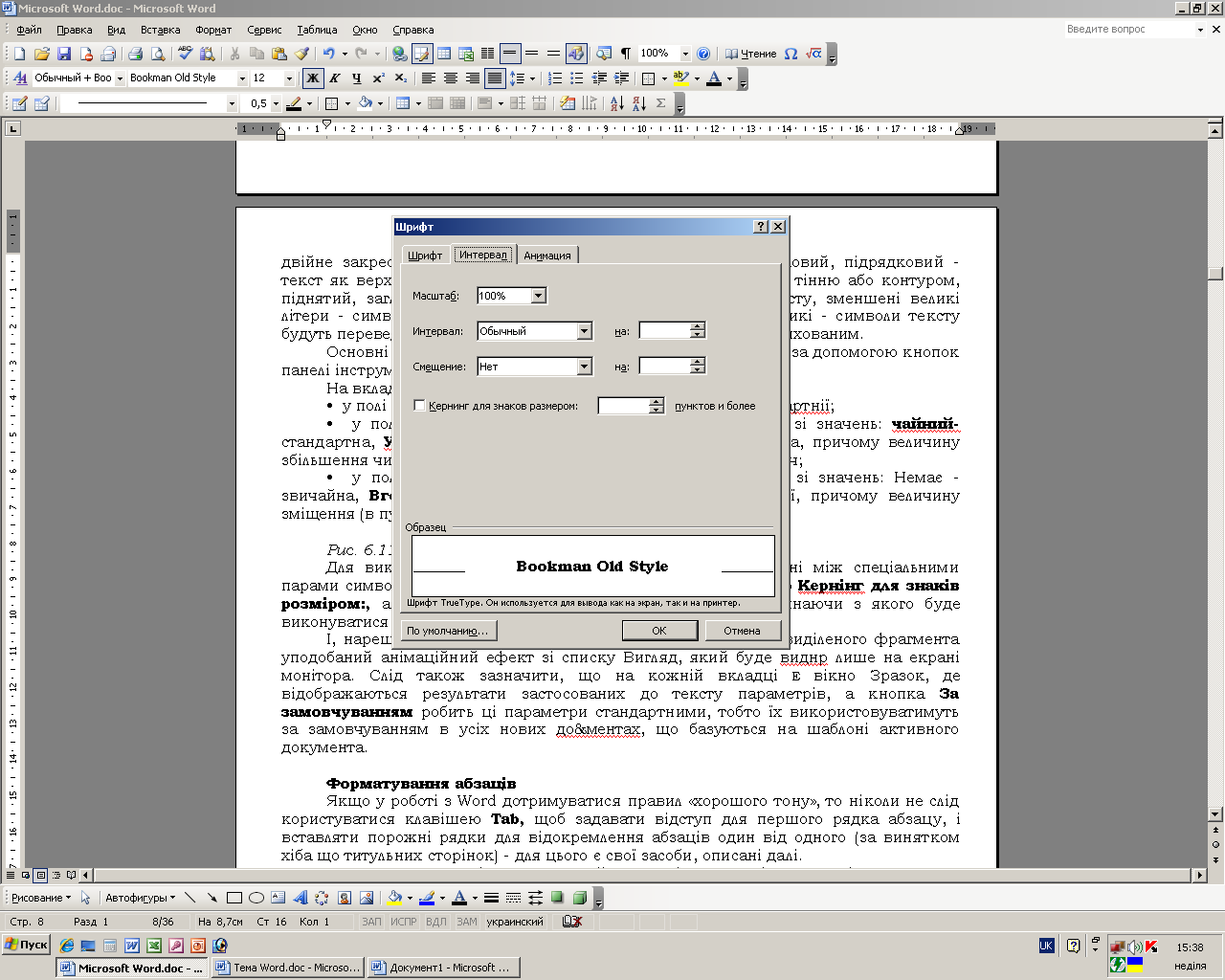
Task: Show paragraph marks with the pilcrow icon
Action: click(626, 54)
